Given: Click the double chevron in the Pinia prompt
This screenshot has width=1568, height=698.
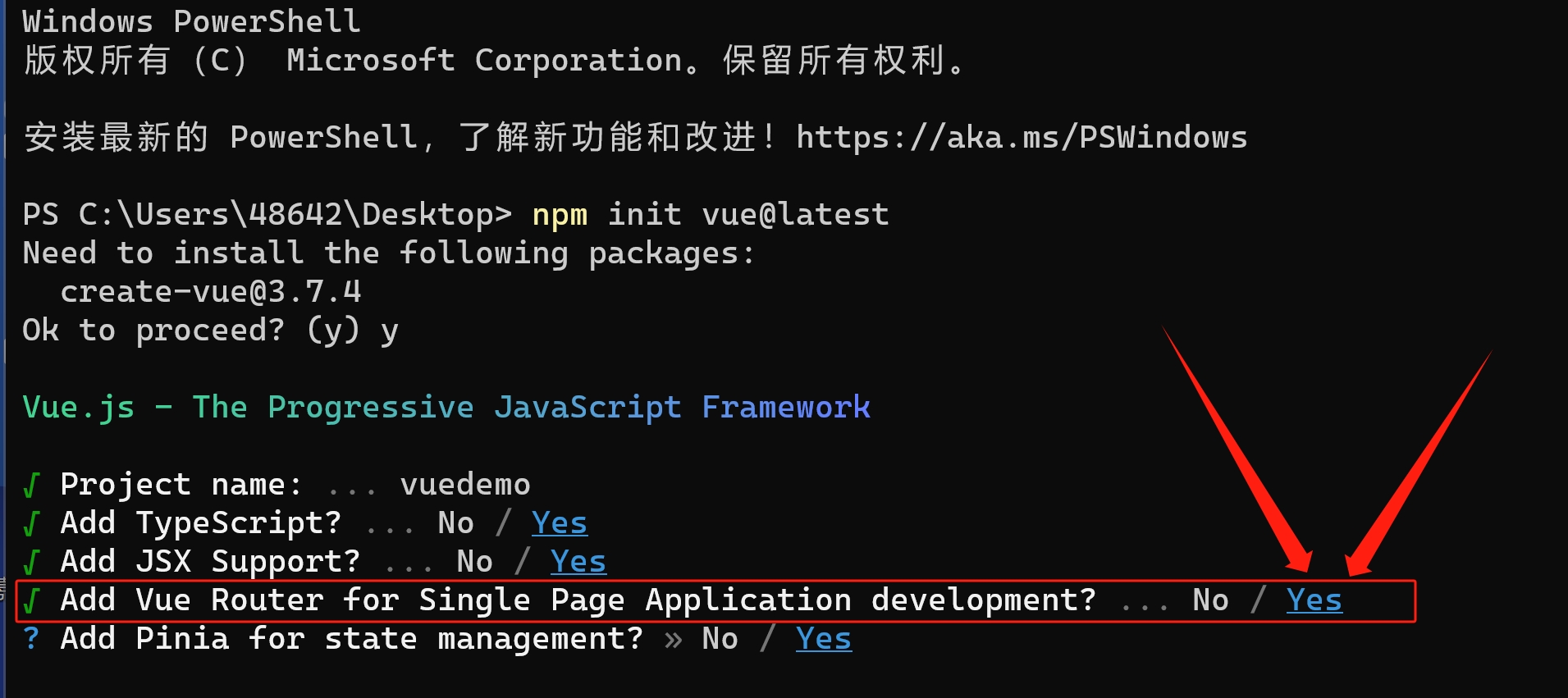Looking at the screenshot, I should (x=673, y=640).
